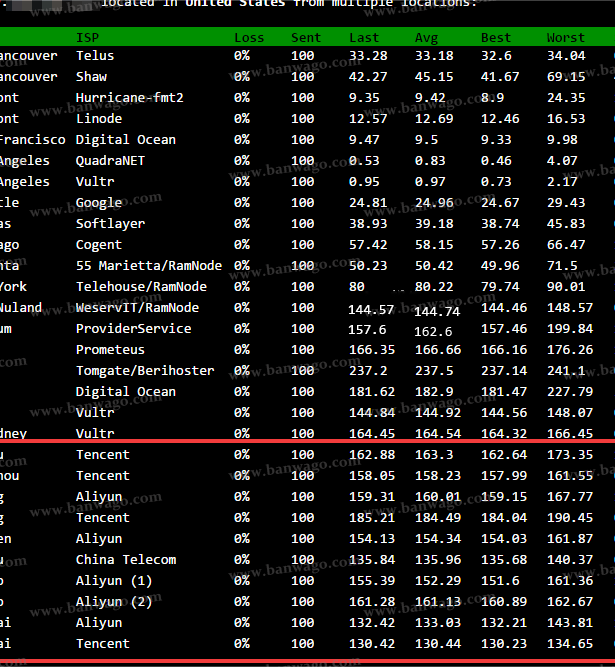
Task: Click the 8.9 best value for Hurricane-fmt2
Action: (493, 98)
